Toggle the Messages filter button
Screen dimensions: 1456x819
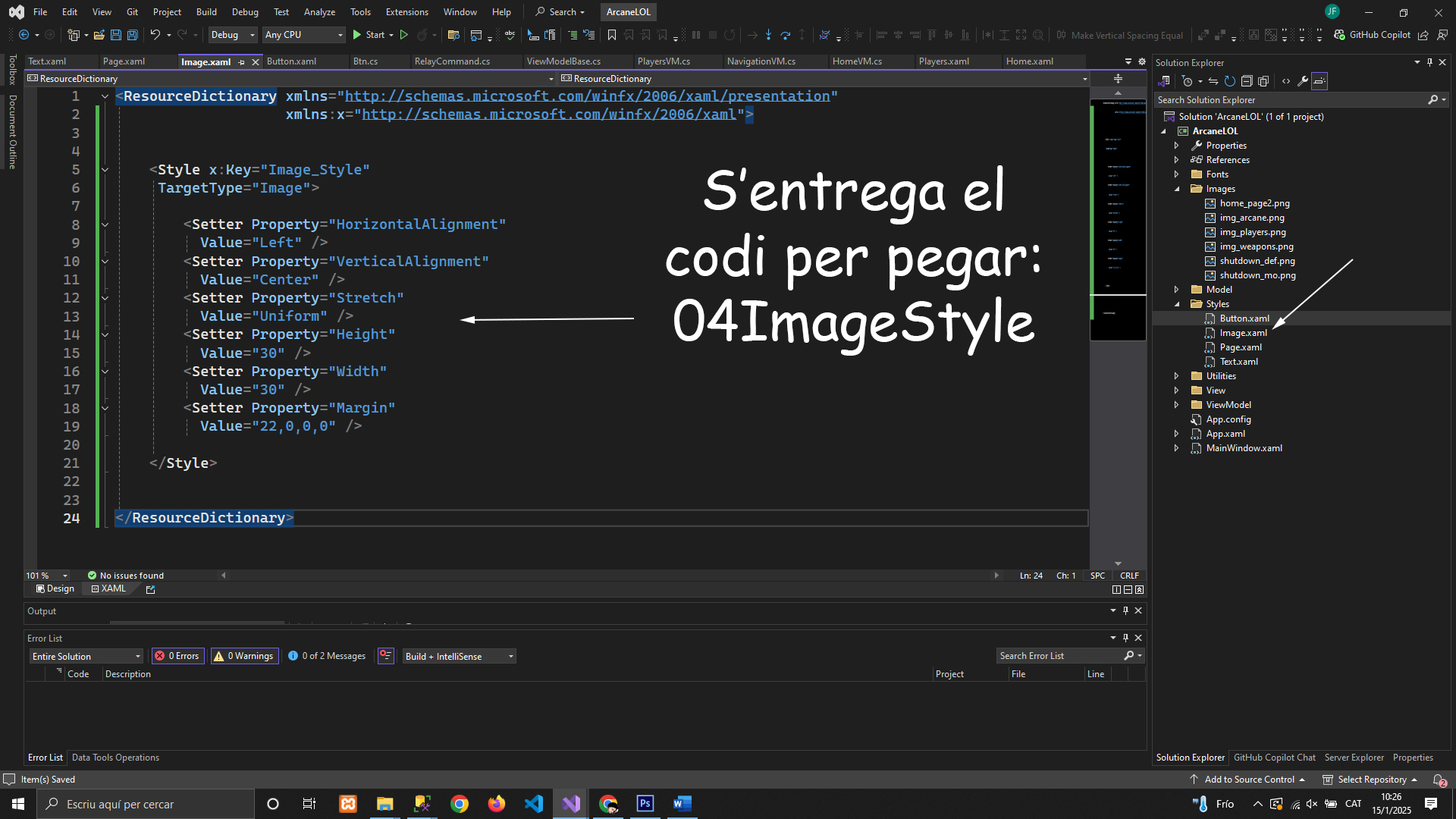point(327,656)
